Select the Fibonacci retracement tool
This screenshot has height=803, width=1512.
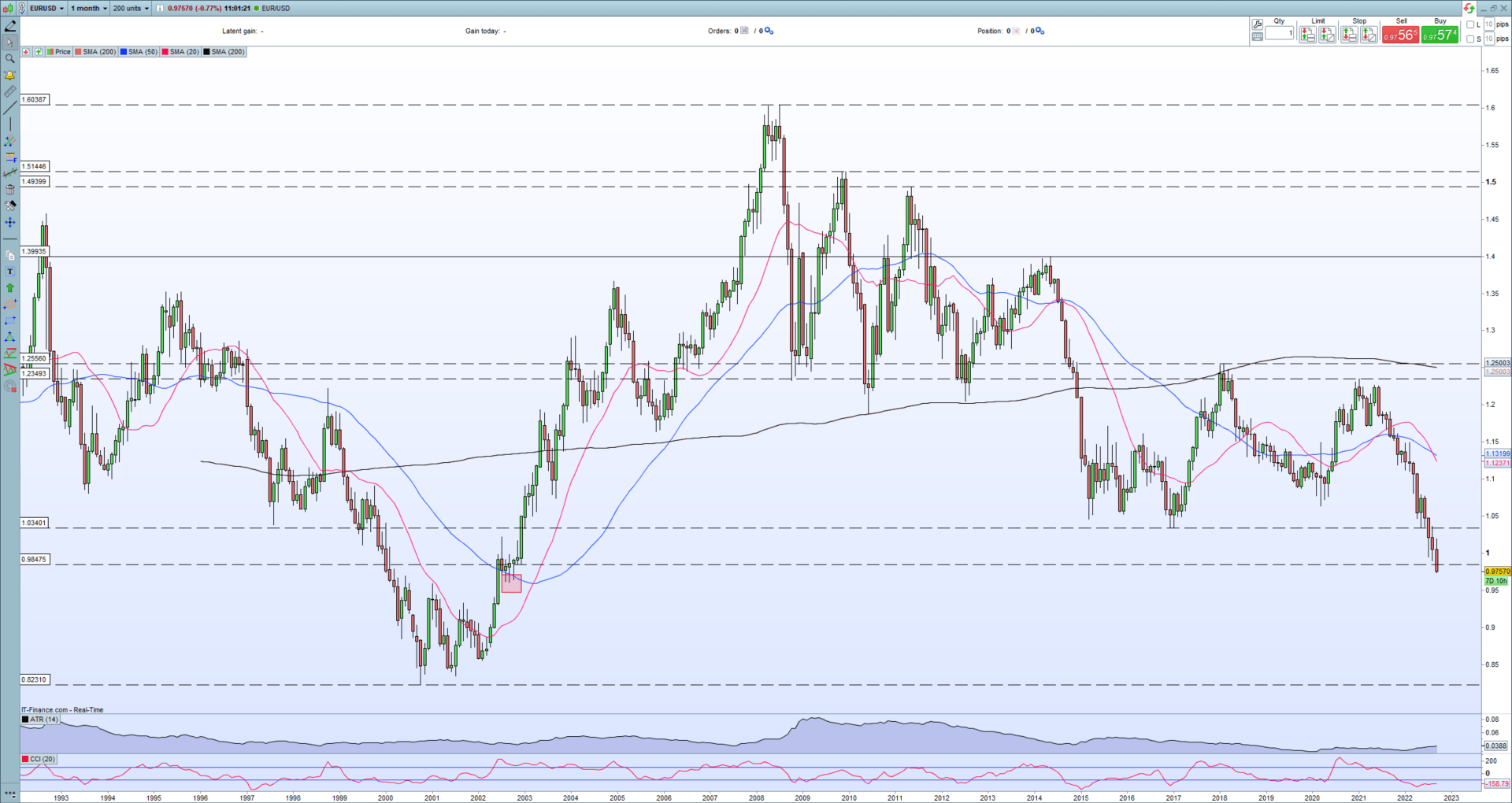coord(10,157)
